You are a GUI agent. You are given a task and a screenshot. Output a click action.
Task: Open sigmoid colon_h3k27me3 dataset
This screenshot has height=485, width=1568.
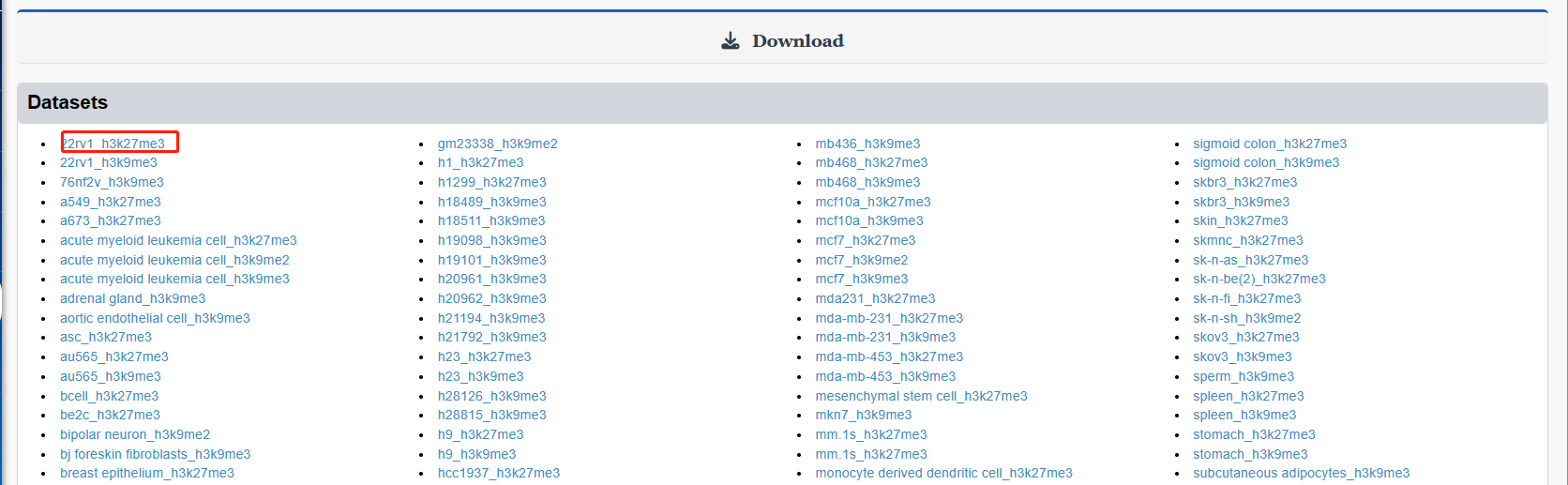click(1269, 144)
